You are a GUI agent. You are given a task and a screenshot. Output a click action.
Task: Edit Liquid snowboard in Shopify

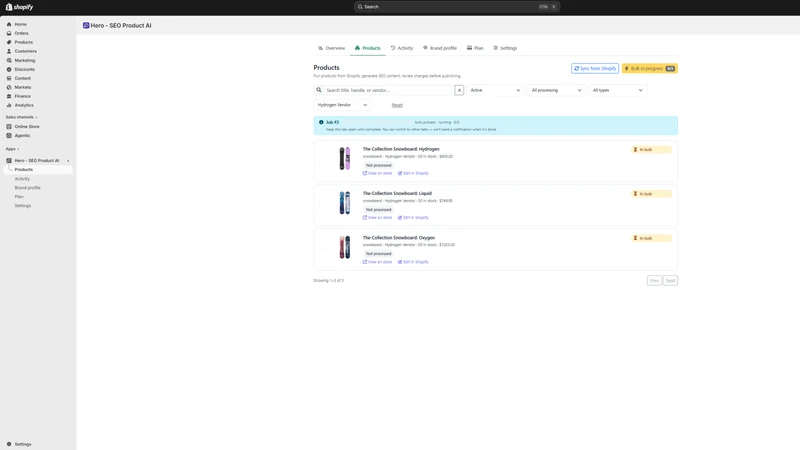pyautogui.click(x=413, y=218)
